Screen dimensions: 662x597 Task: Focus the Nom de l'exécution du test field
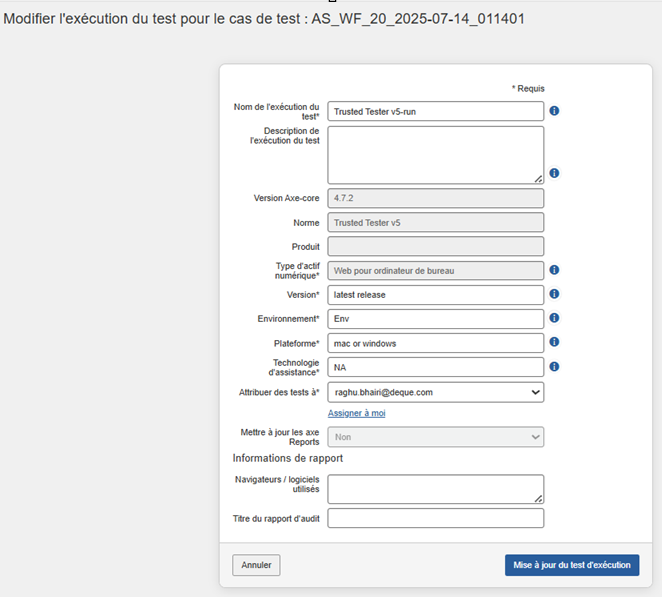pyautogui.click(x=435, y=111)
